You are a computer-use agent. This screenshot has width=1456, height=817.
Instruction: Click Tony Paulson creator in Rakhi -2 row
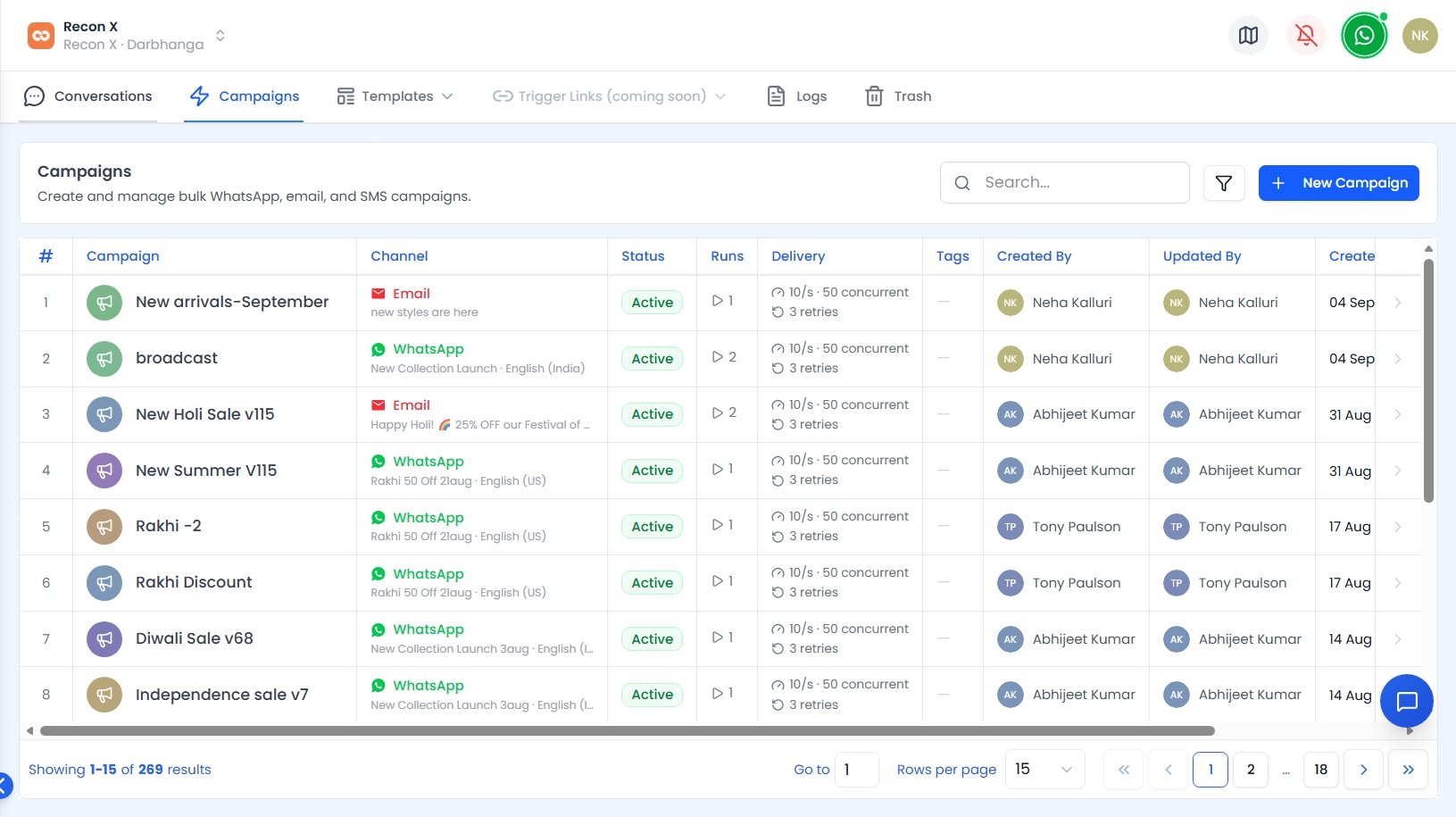click(1059, 527)
